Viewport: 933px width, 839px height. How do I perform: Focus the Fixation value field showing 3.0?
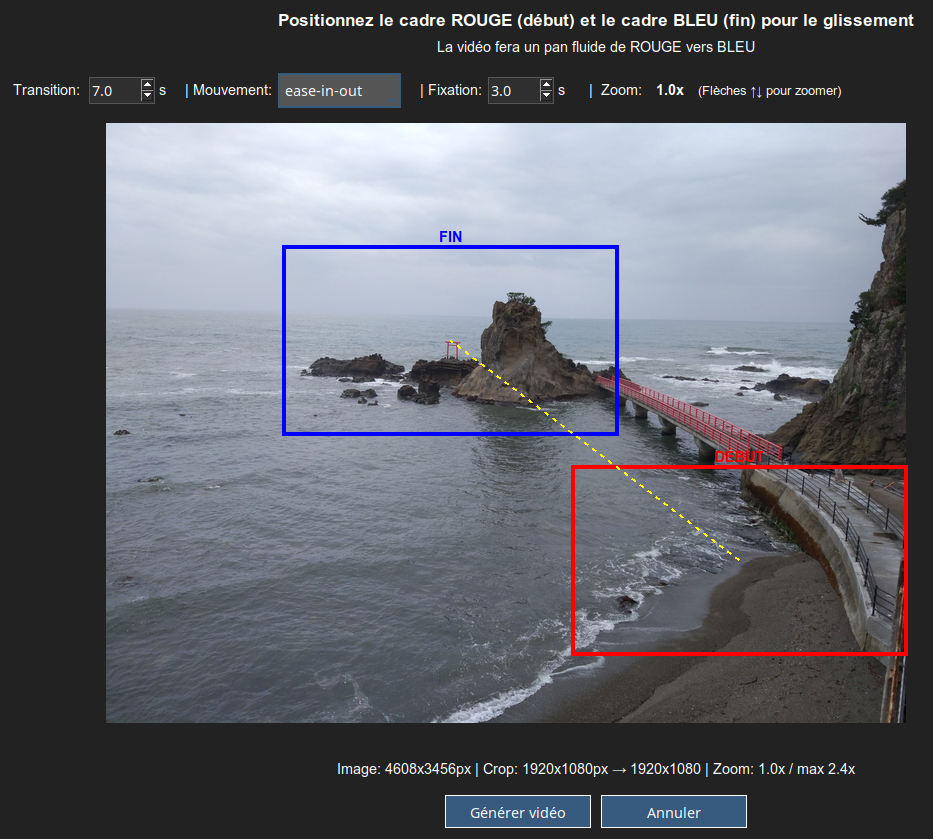(512, 91)
